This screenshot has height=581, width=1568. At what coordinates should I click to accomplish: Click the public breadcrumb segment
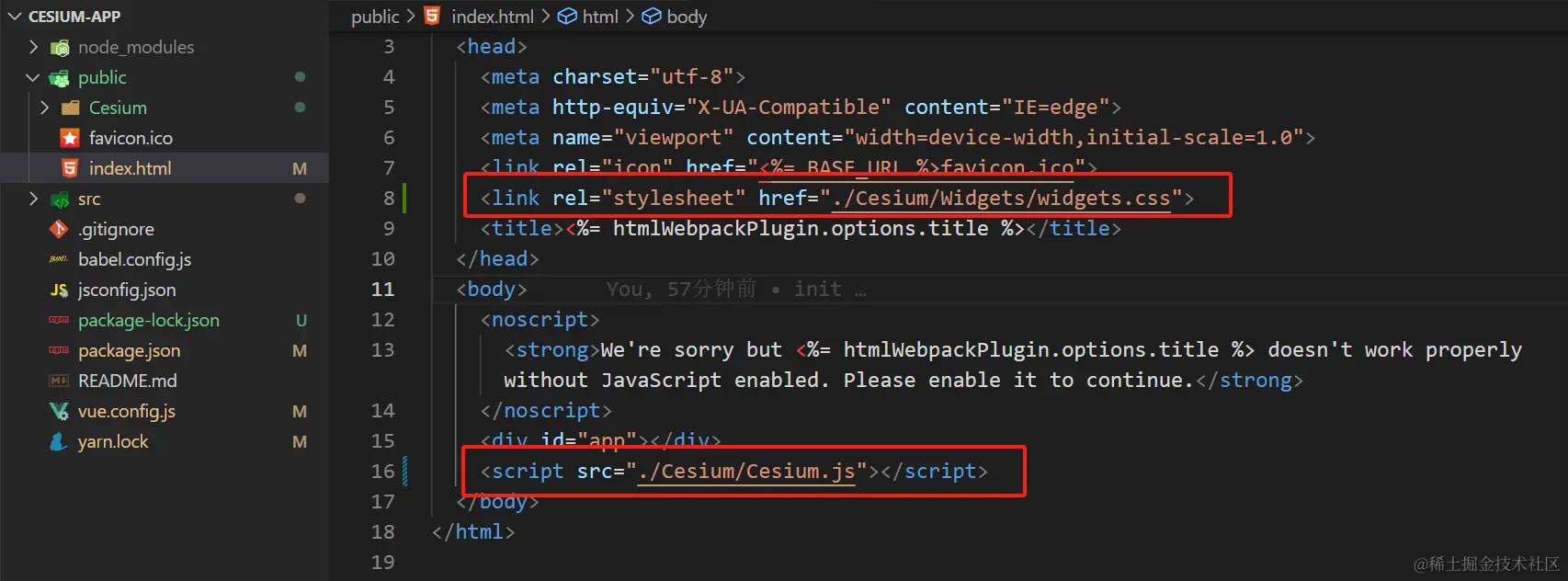[x=375, y=17]
